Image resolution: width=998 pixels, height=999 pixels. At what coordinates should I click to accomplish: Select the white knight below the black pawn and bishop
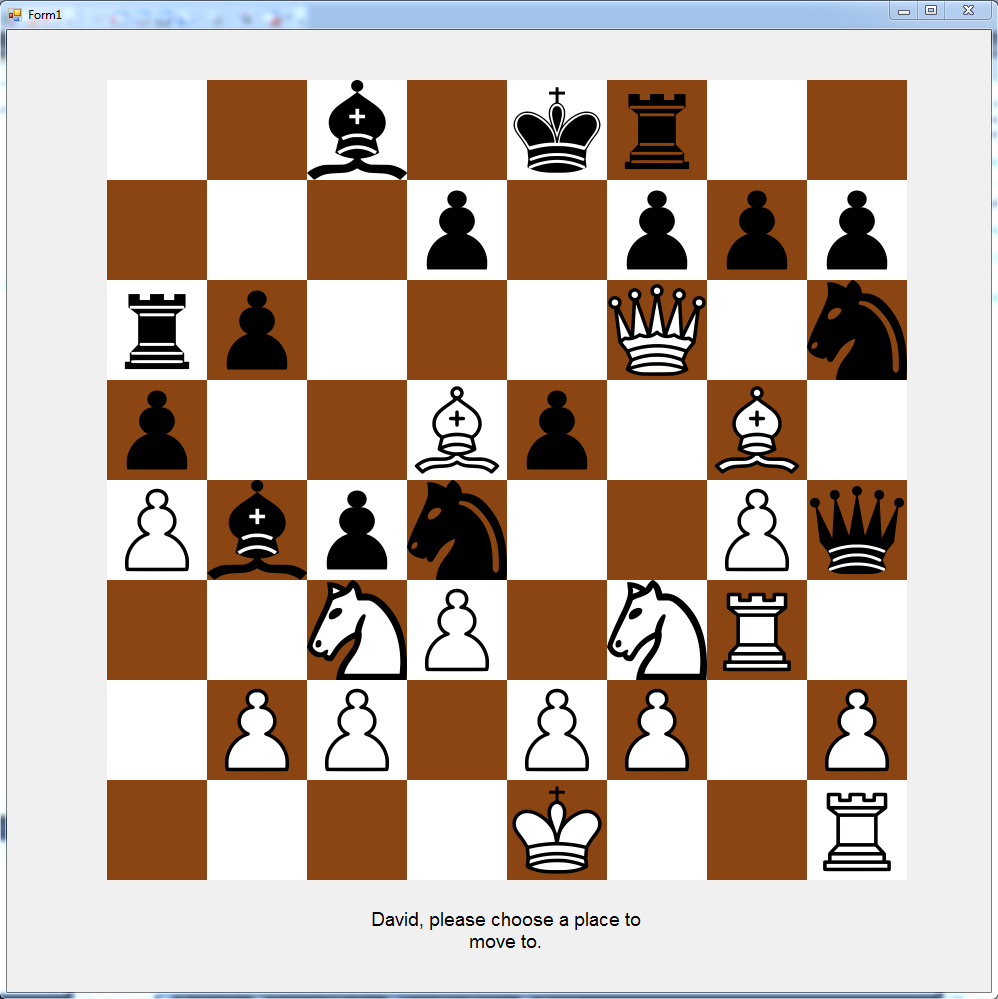click(x=357, y=630)
